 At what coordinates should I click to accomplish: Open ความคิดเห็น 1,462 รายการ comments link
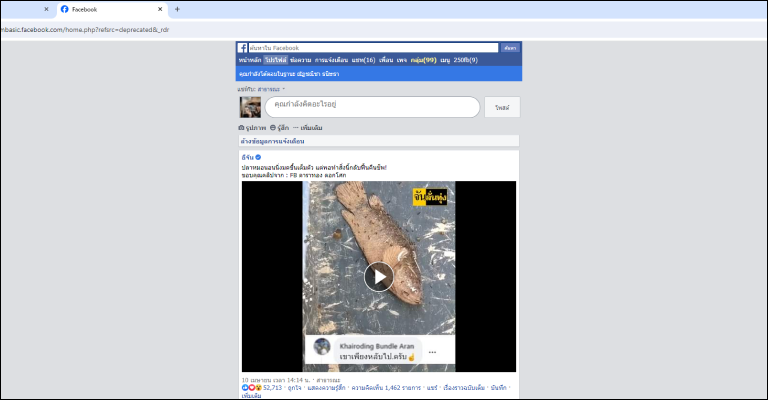tap(386, 388)
